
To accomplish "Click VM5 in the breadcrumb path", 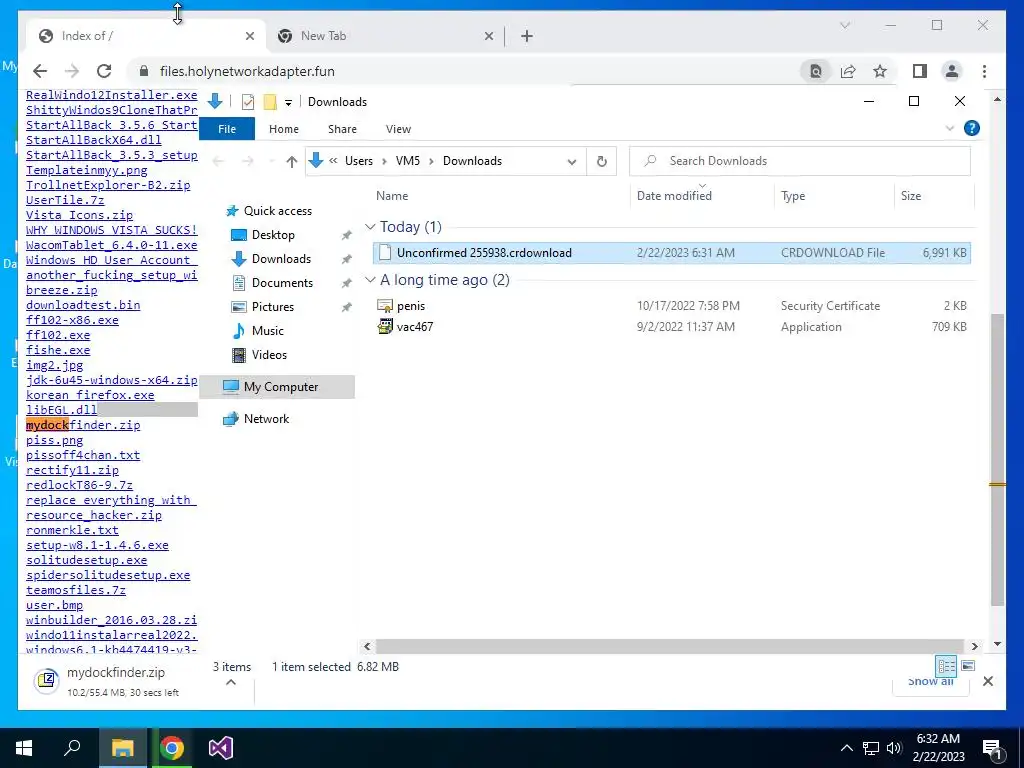I will [408, 161].
